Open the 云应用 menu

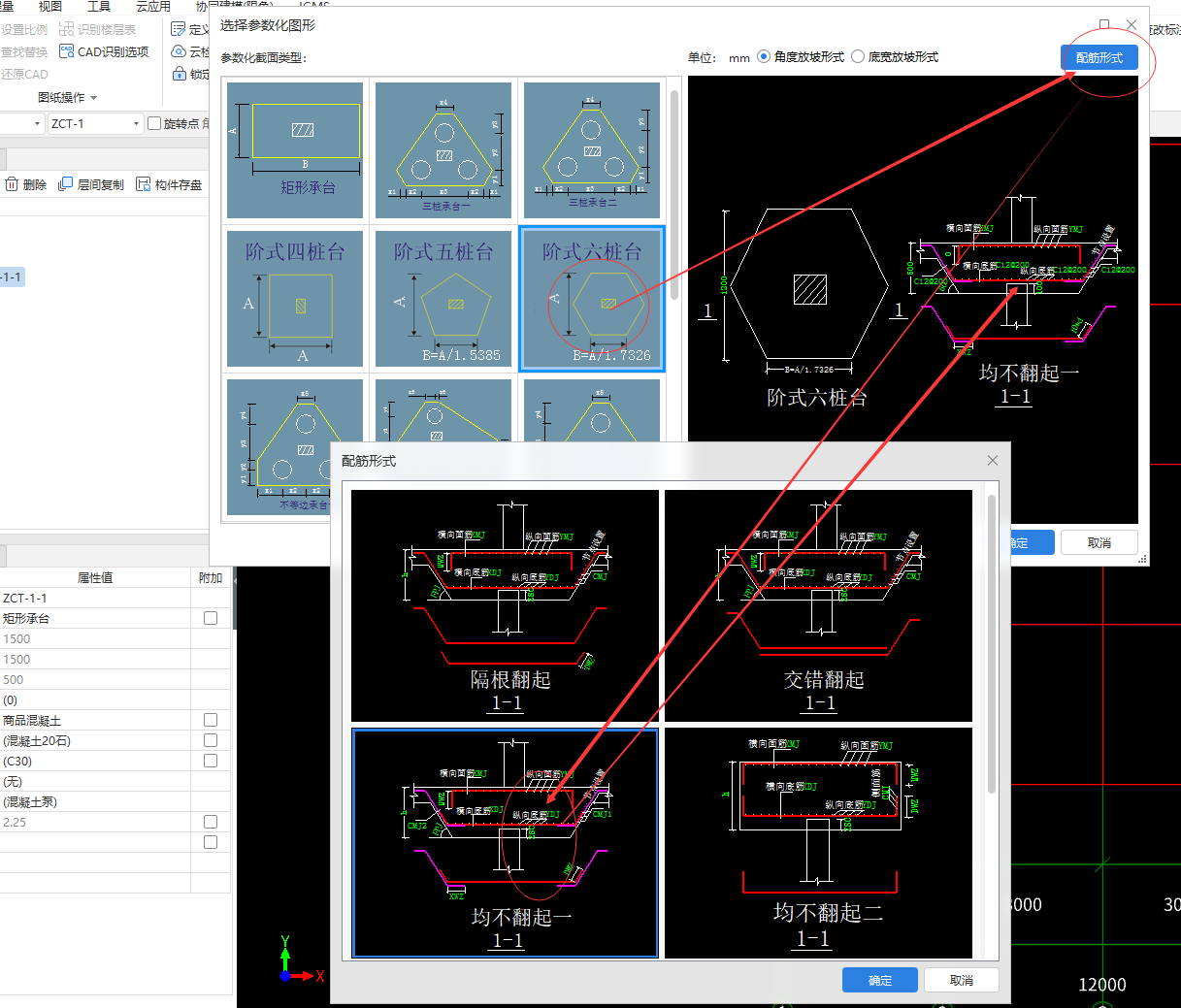[152, 6]
